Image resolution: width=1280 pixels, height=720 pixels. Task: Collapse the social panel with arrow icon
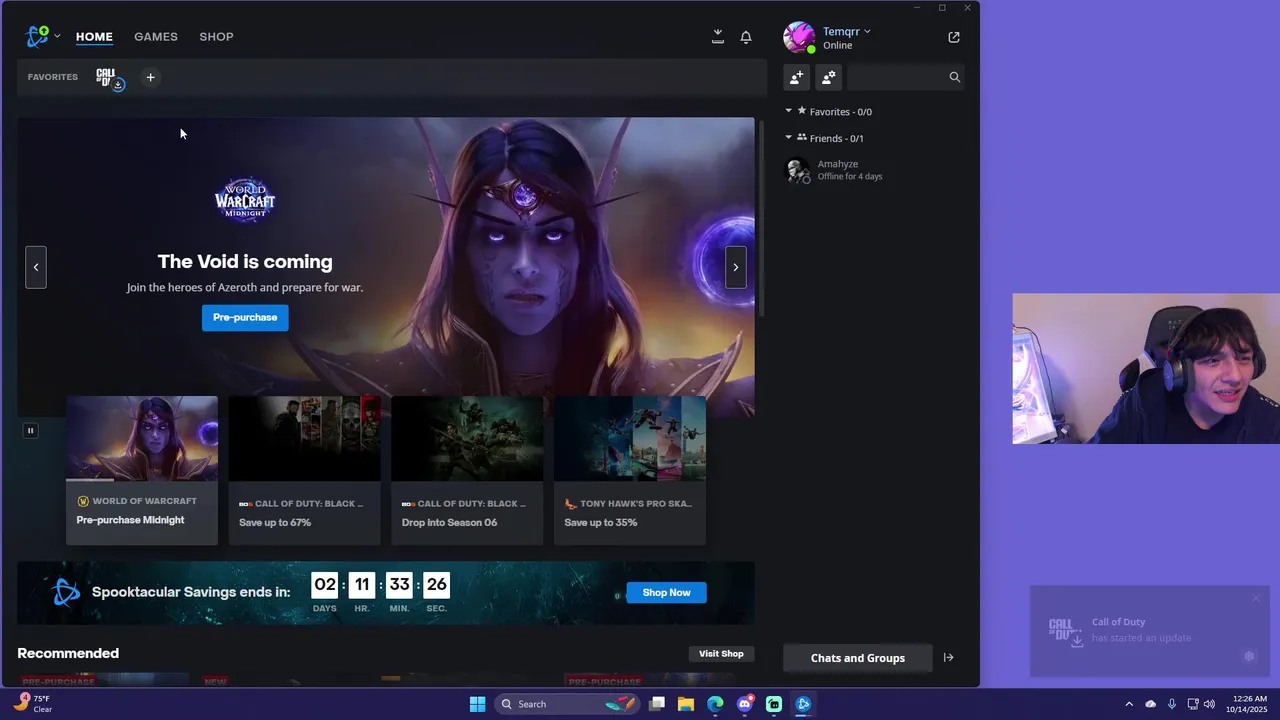pos(948,658)
